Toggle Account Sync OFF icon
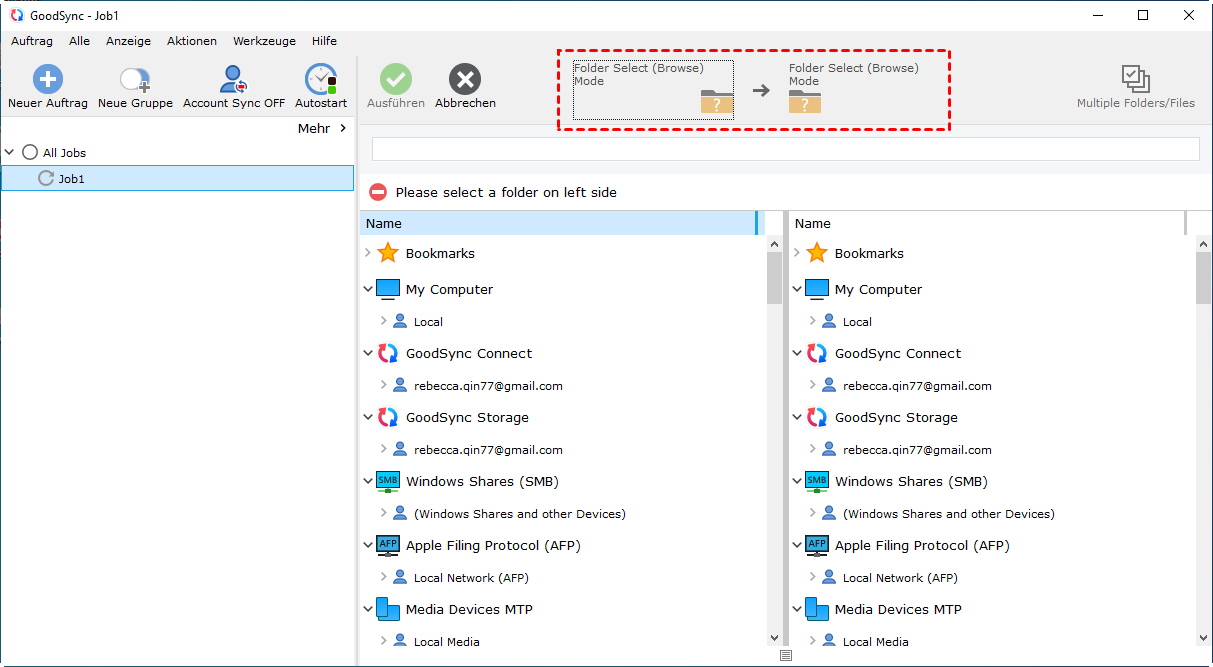 tap(234, 80)
